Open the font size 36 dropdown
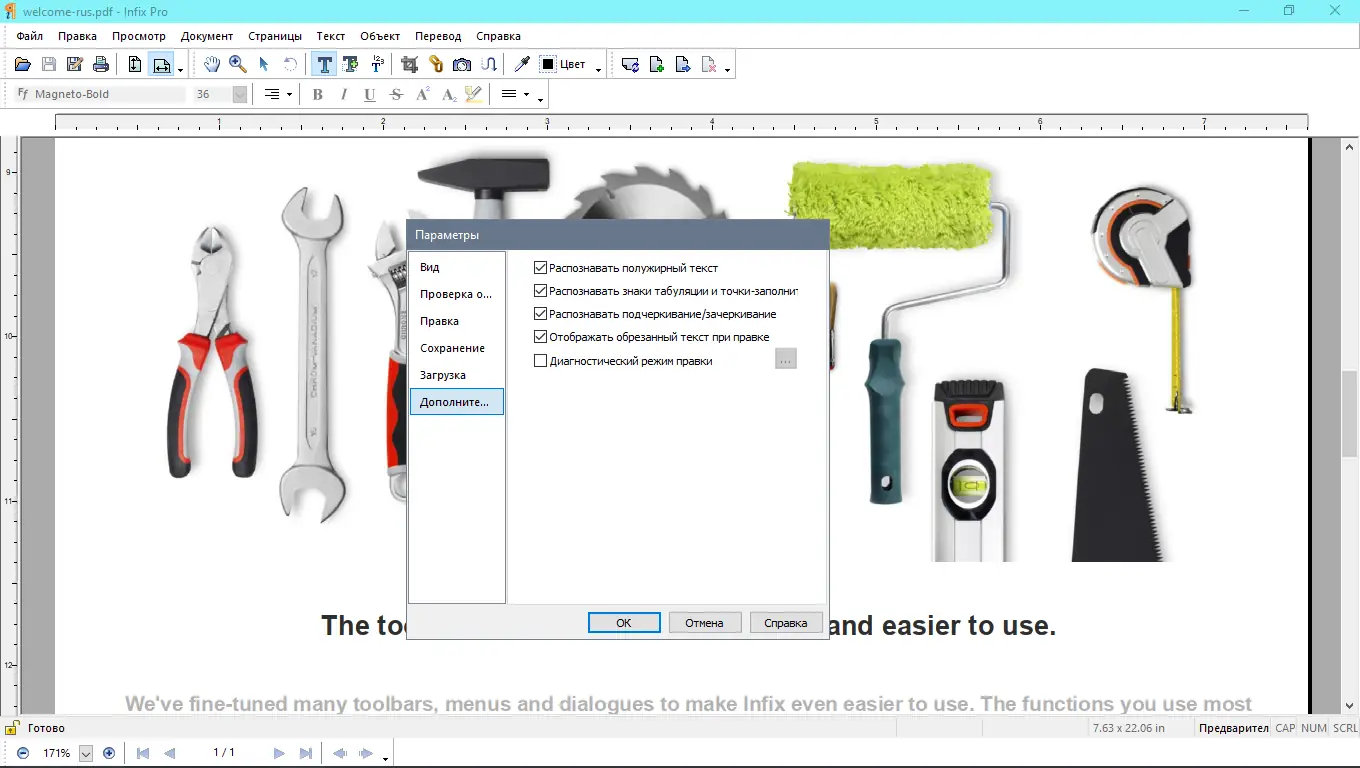Screen dimensions: 1360x768 [x=240, y=94]
